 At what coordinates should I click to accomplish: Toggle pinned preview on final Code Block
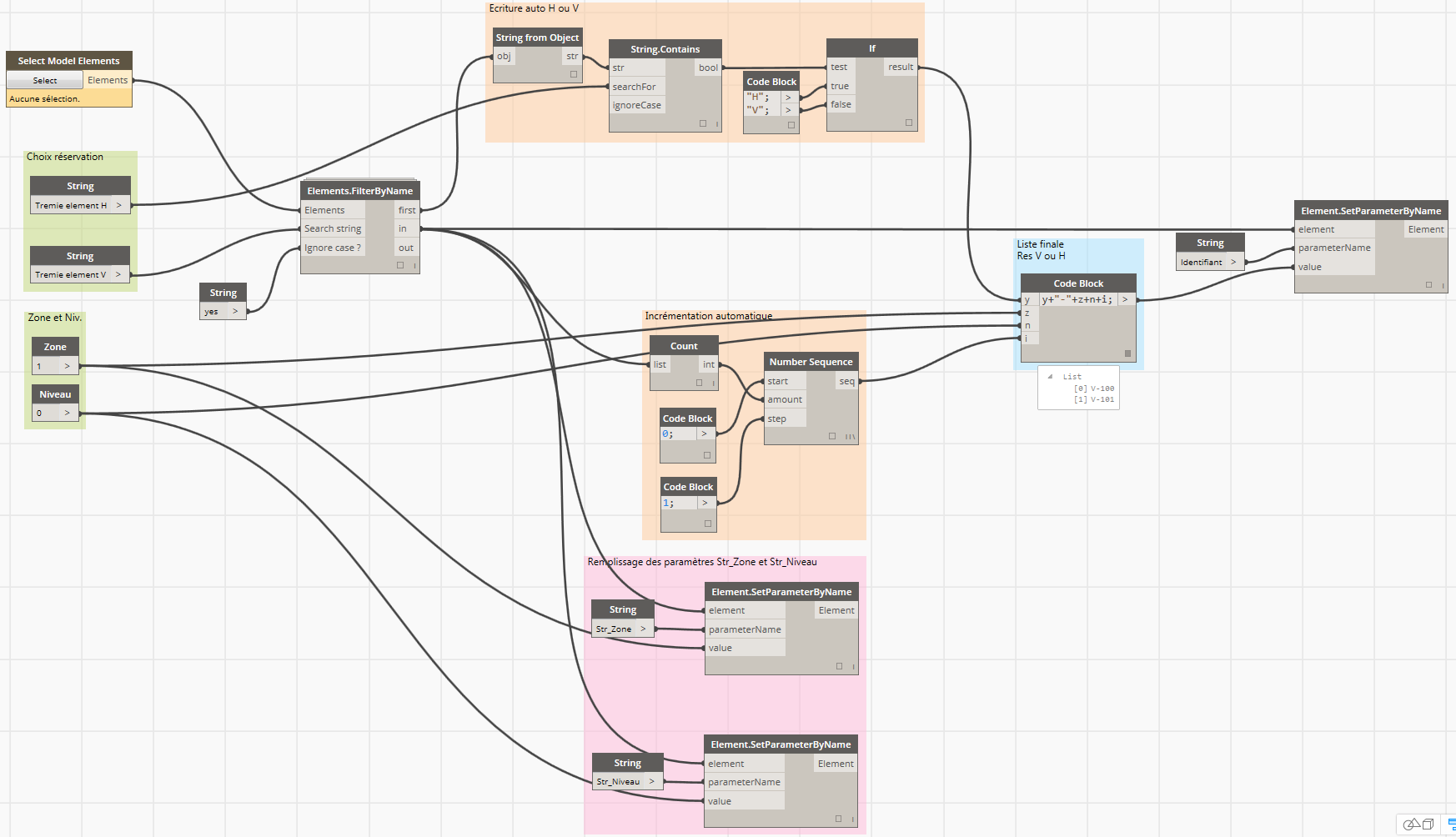click(x=1127, y=353)
